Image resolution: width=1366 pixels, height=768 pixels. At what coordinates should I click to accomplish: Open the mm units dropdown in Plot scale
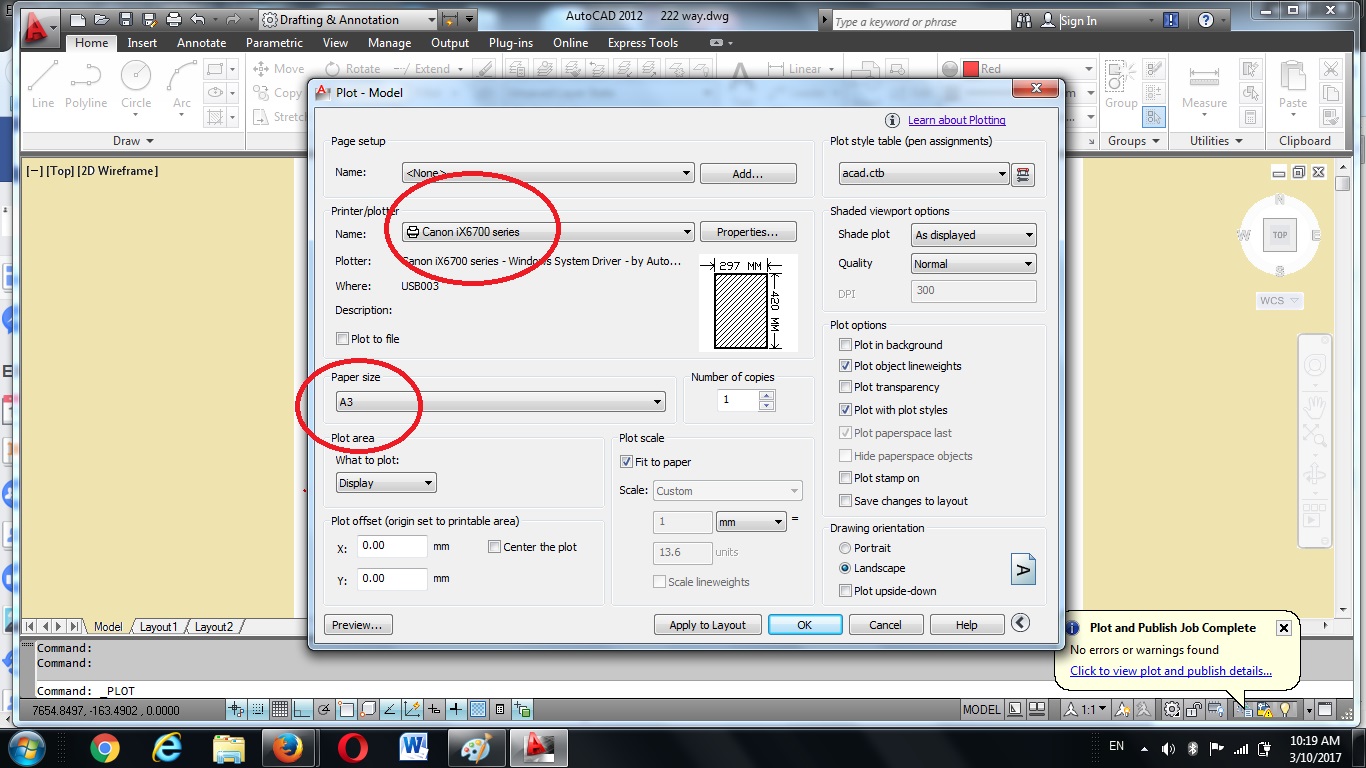752,522
